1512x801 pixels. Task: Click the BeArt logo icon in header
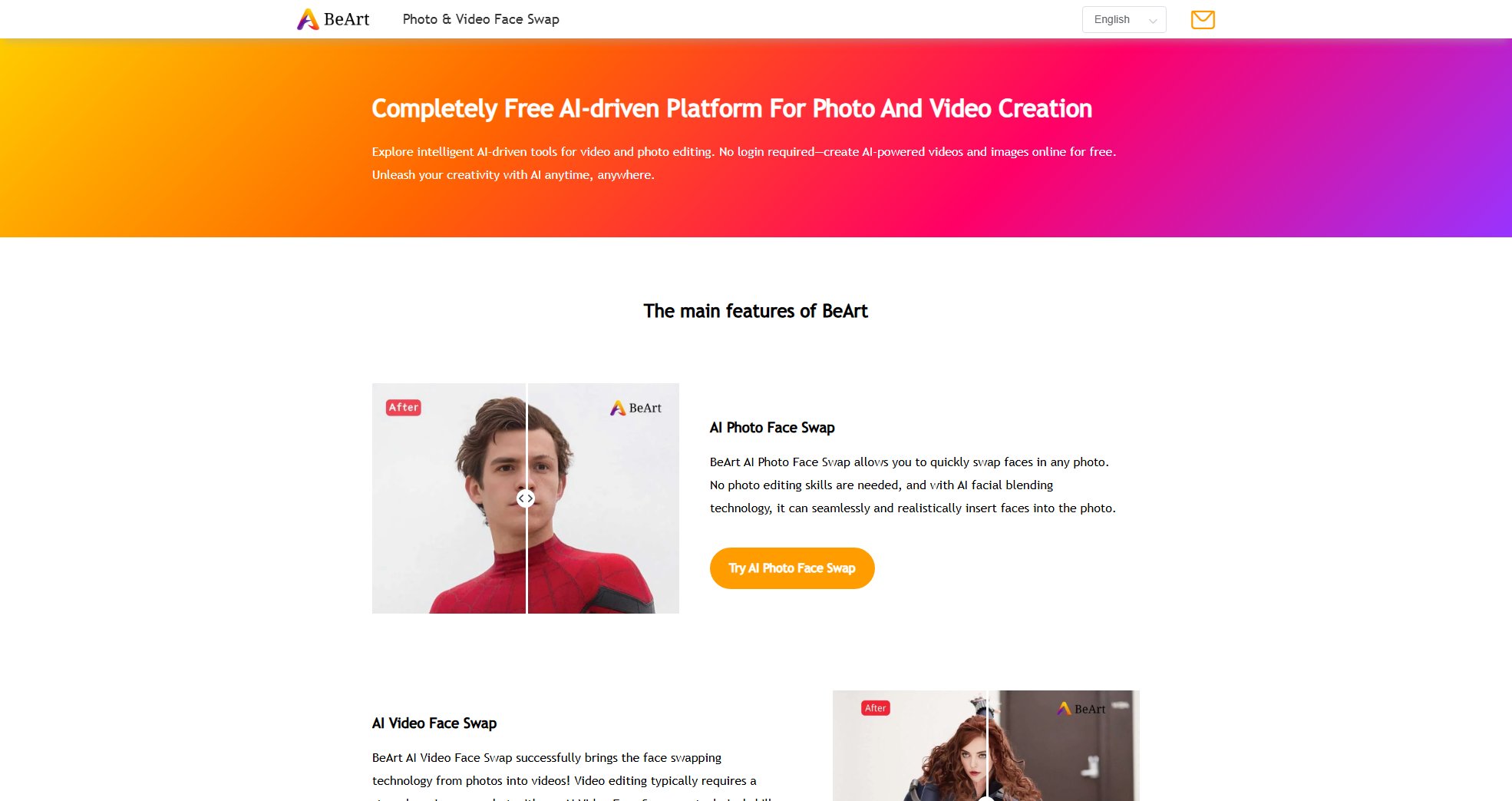click(308, 19)
